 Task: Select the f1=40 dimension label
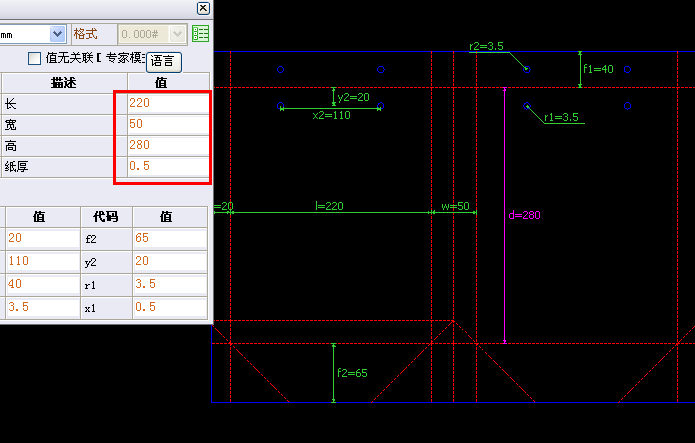(599, 69)
